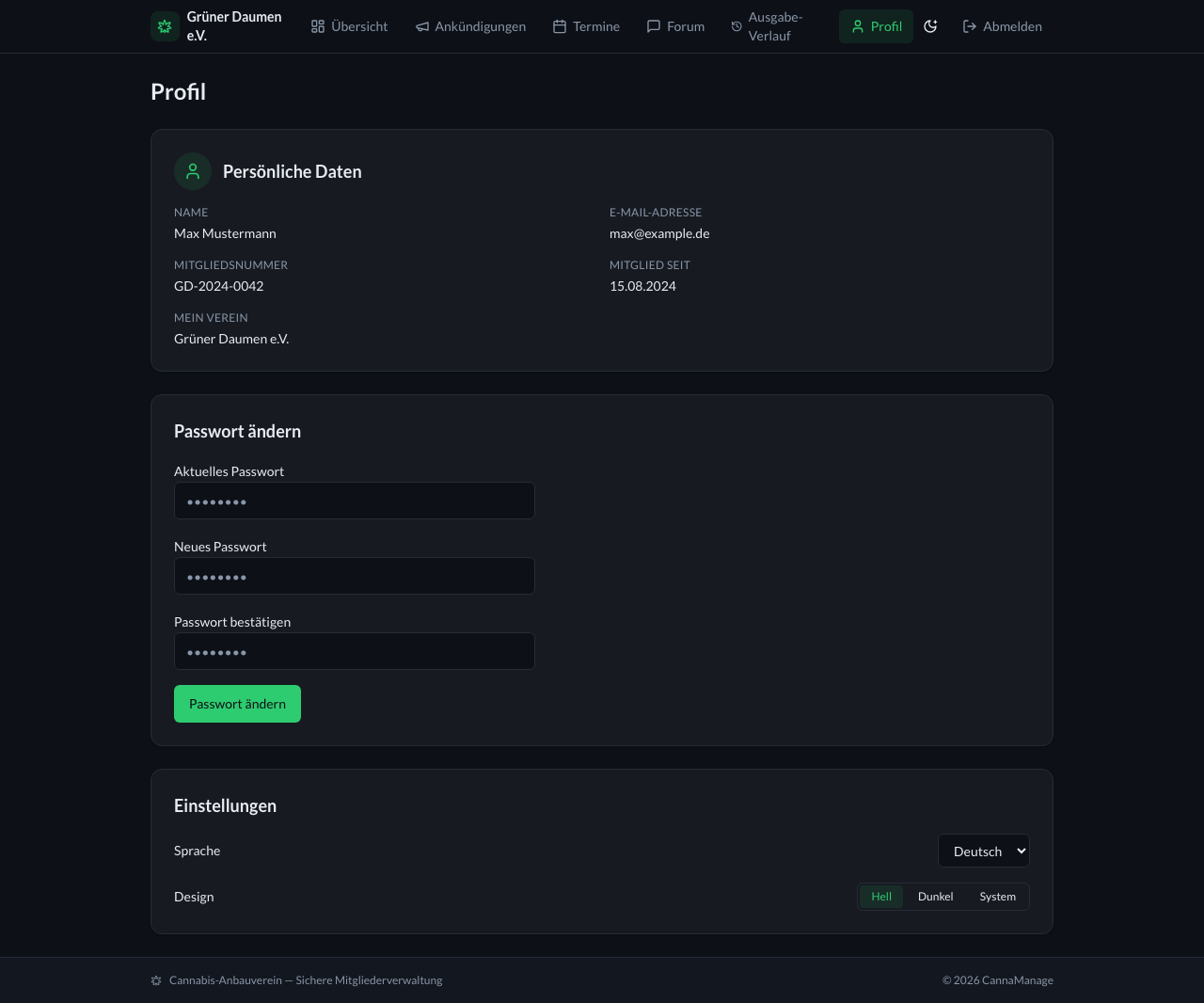The height and width of the screenshot is (1003, 1204).
Task: Click the green Passwort ändern button
Action: 237,704
